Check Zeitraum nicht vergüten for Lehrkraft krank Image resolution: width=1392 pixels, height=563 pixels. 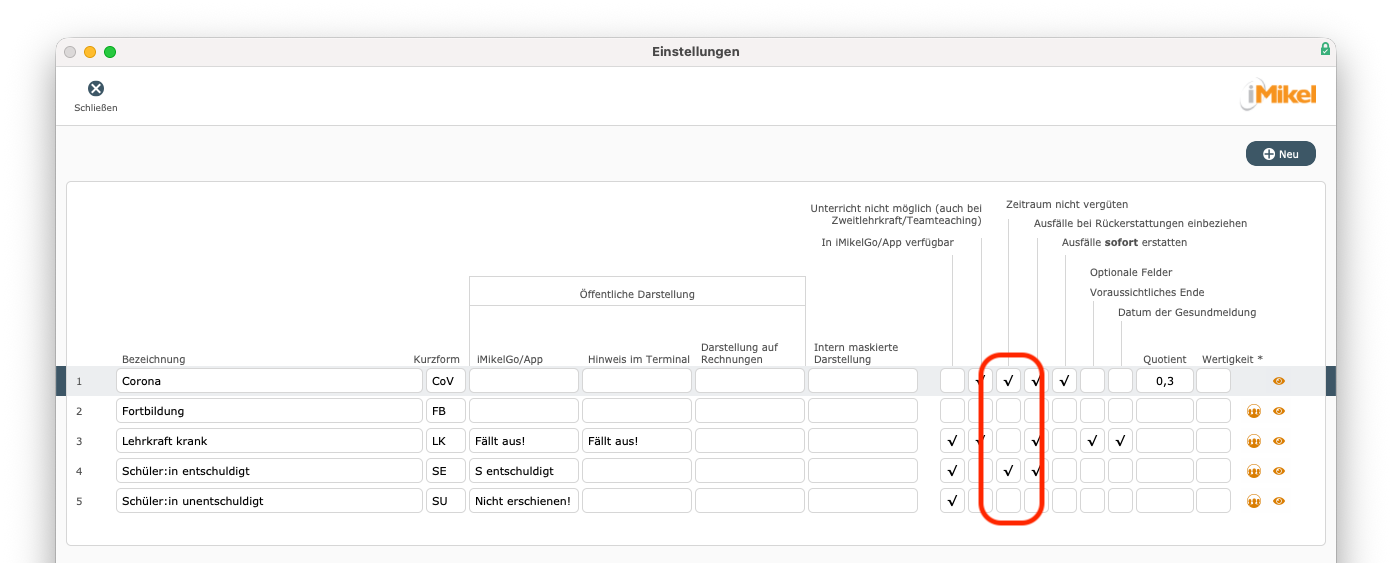point(1008,441)
